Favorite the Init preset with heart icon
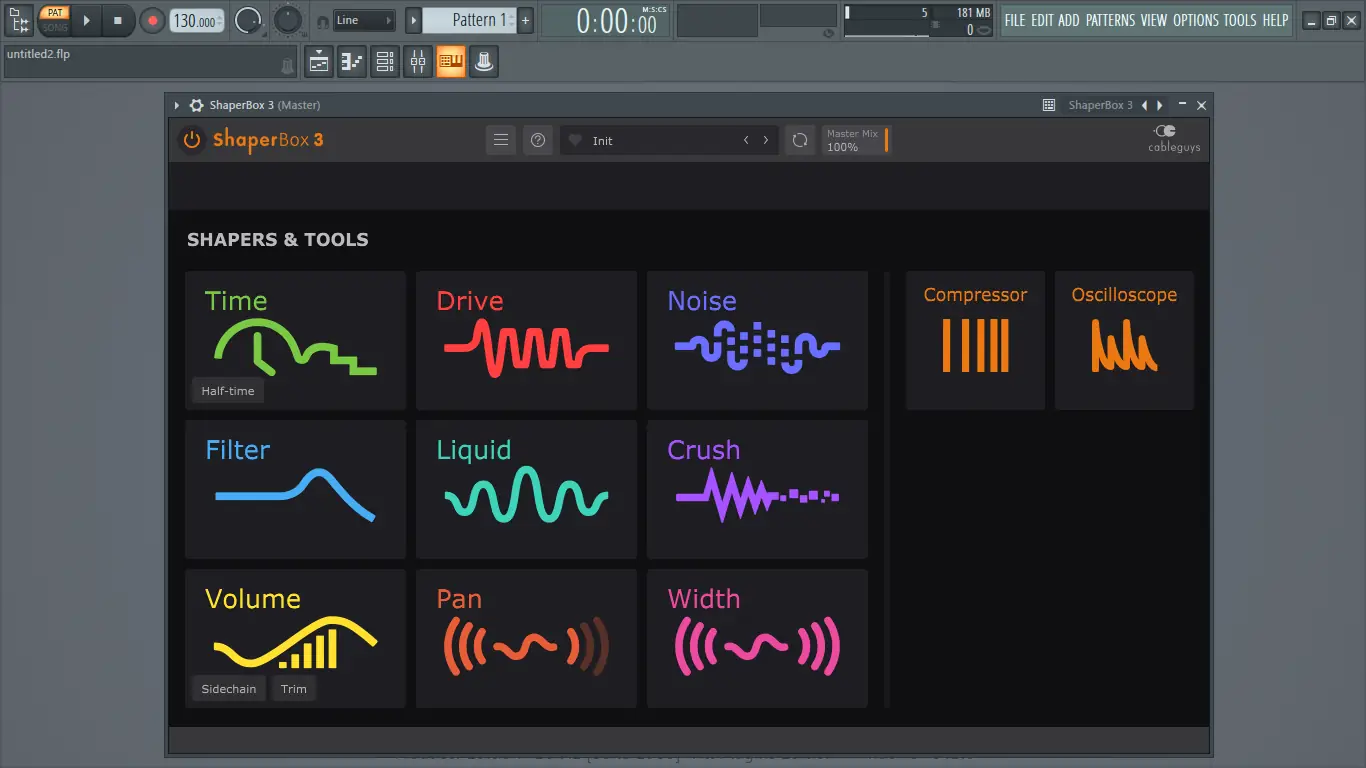 (x=575, y=141)
